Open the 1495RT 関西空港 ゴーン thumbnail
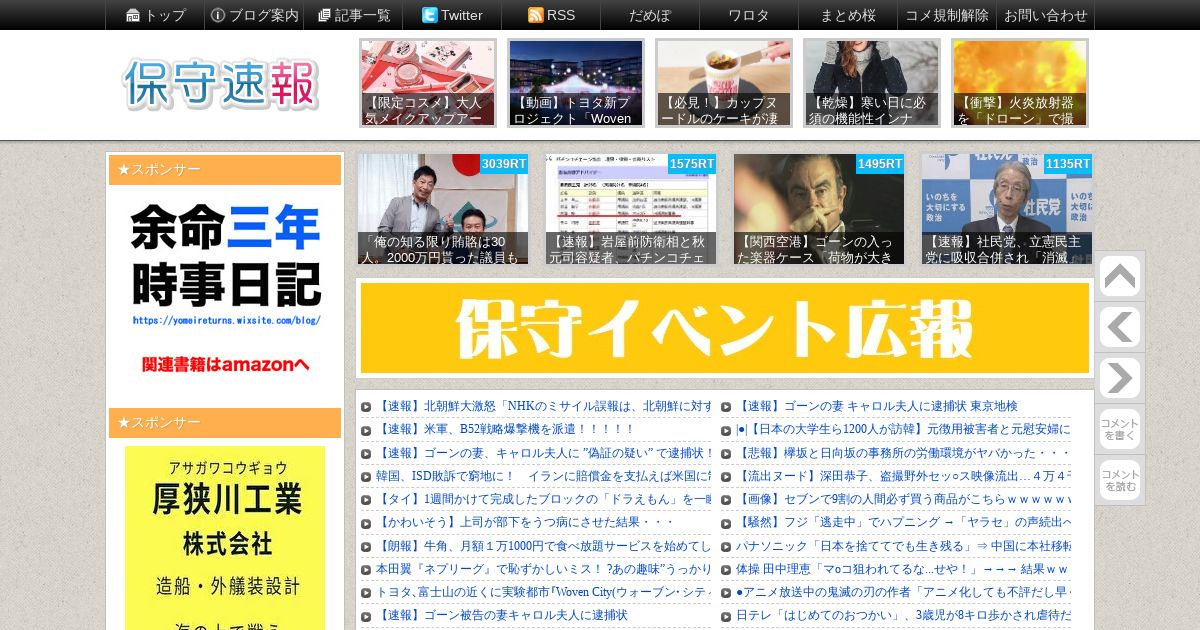Screen dimensions: 1200x630 819,209
